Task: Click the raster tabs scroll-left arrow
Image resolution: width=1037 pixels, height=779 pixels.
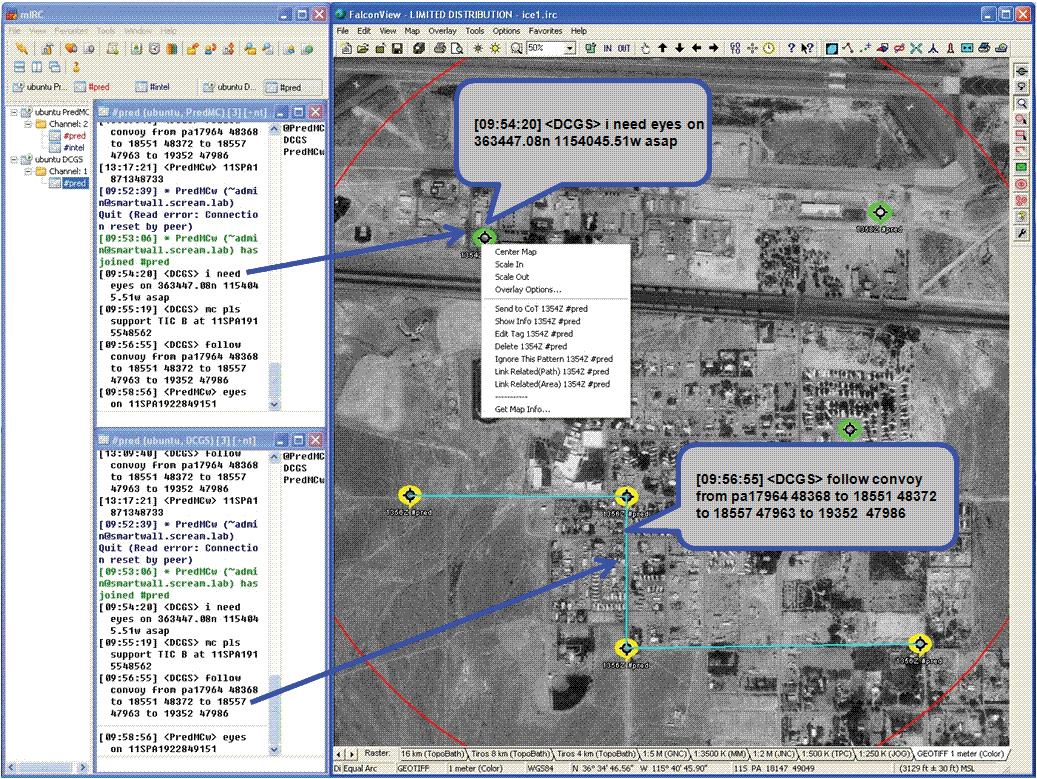Action: 340,754
